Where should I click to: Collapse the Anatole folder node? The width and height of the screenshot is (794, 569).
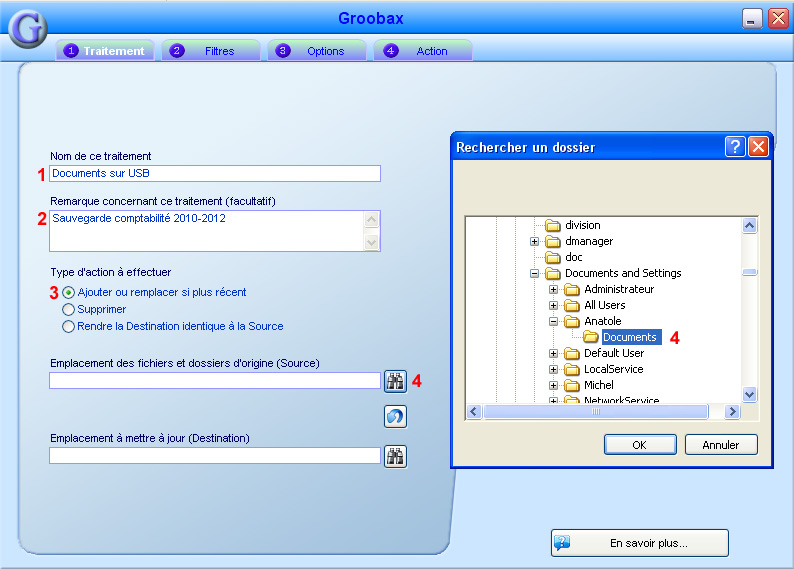tap(554, 322)
